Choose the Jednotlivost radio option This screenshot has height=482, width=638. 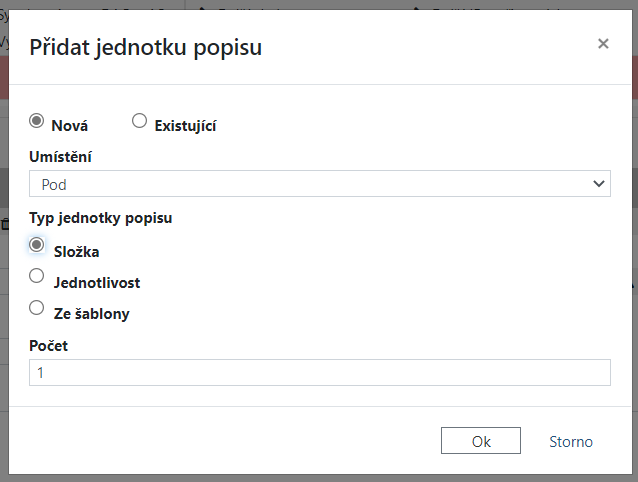(37, 275)
